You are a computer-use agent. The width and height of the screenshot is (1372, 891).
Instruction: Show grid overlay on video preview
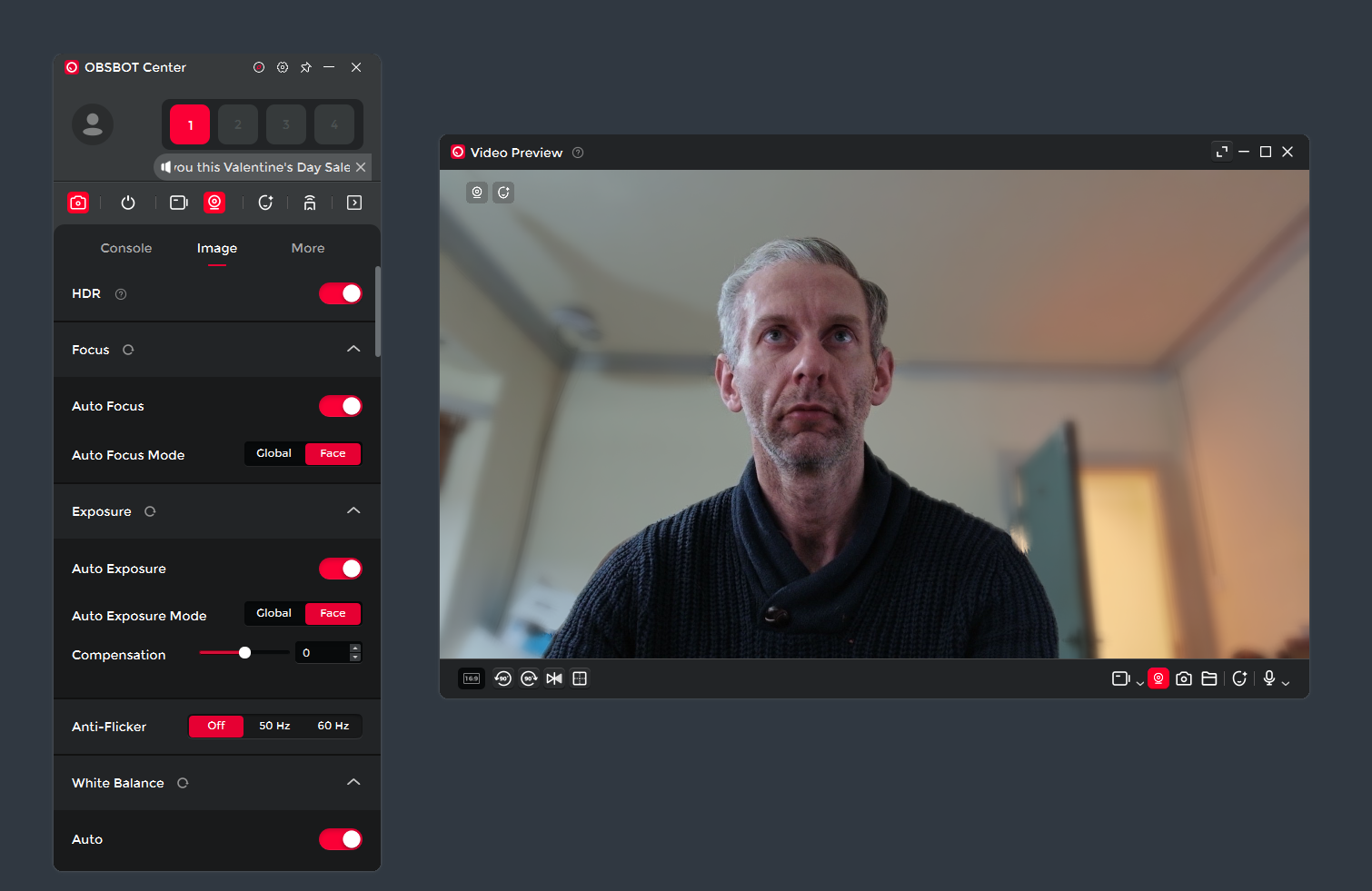pos(580,678)
